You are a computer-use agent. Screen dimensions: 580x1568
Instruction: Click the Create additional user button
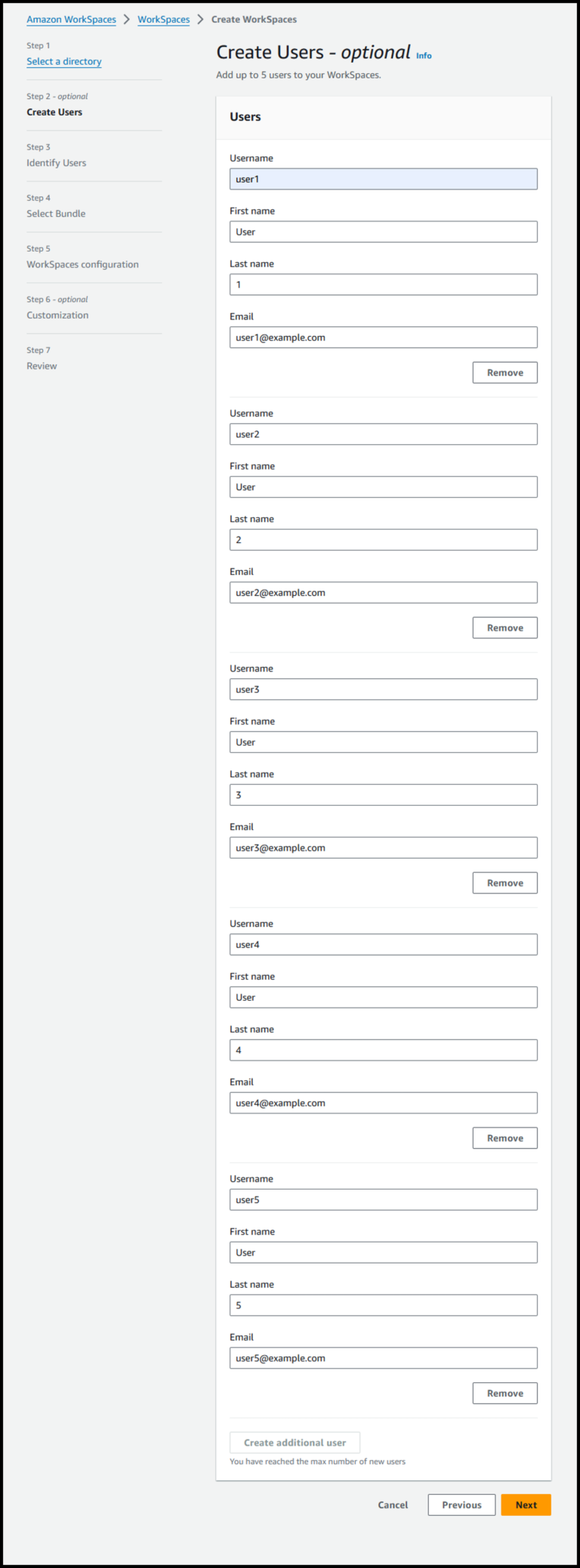click(x=294, y=1442)
